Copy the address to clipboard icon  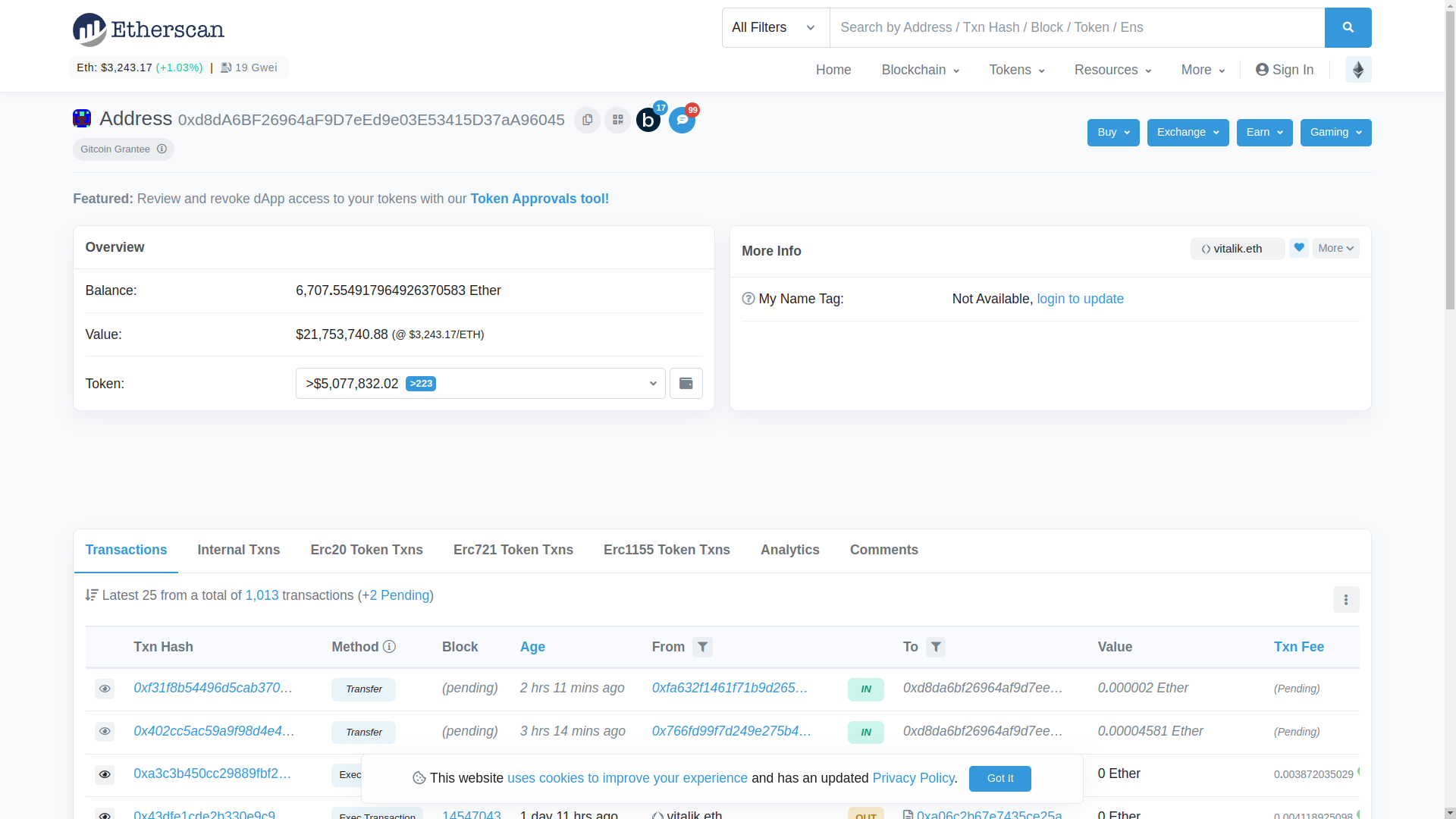coord(587,120)
